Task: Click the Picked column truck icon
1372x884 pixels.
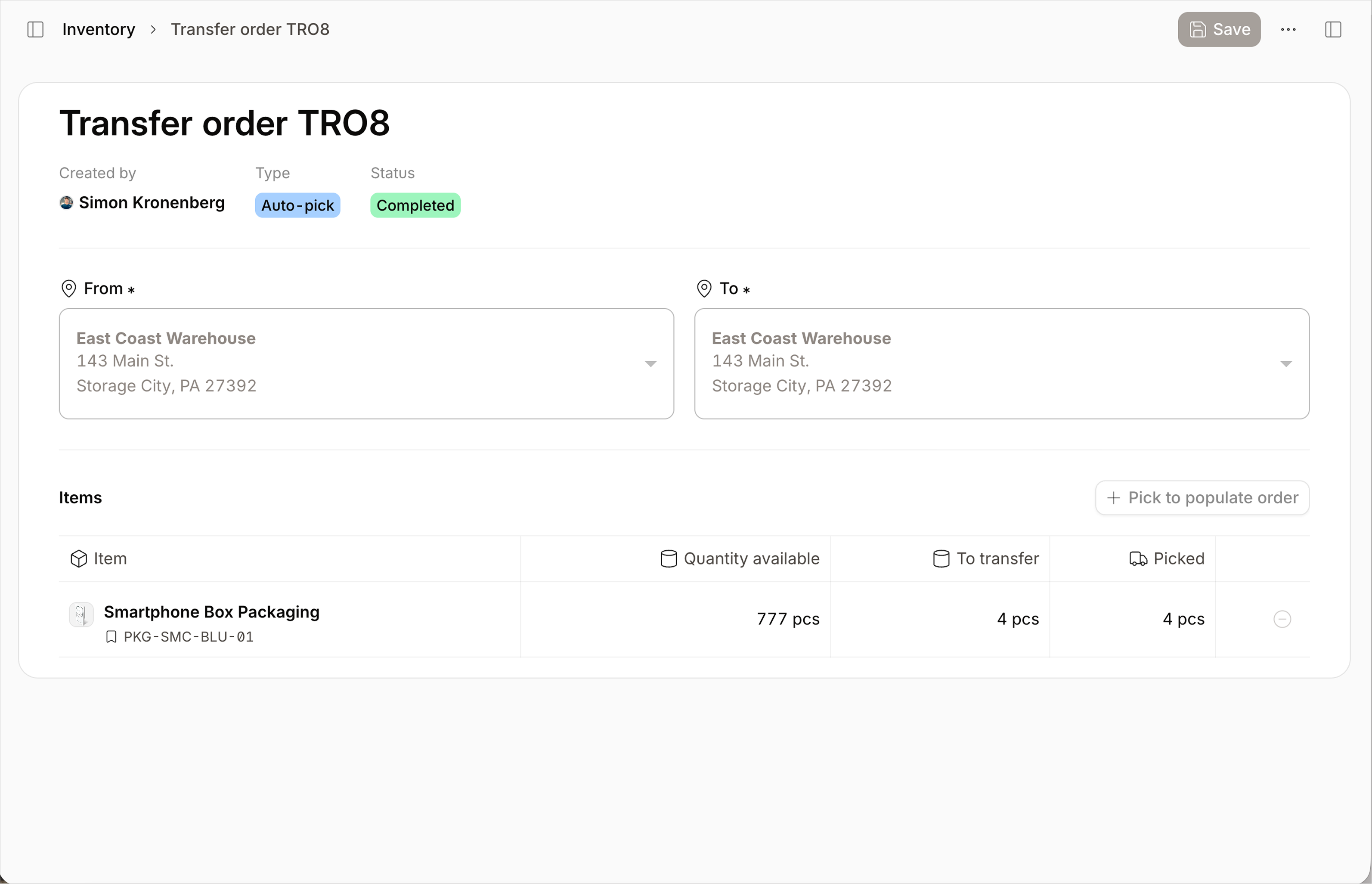Action: click(x=1139, y=558)
